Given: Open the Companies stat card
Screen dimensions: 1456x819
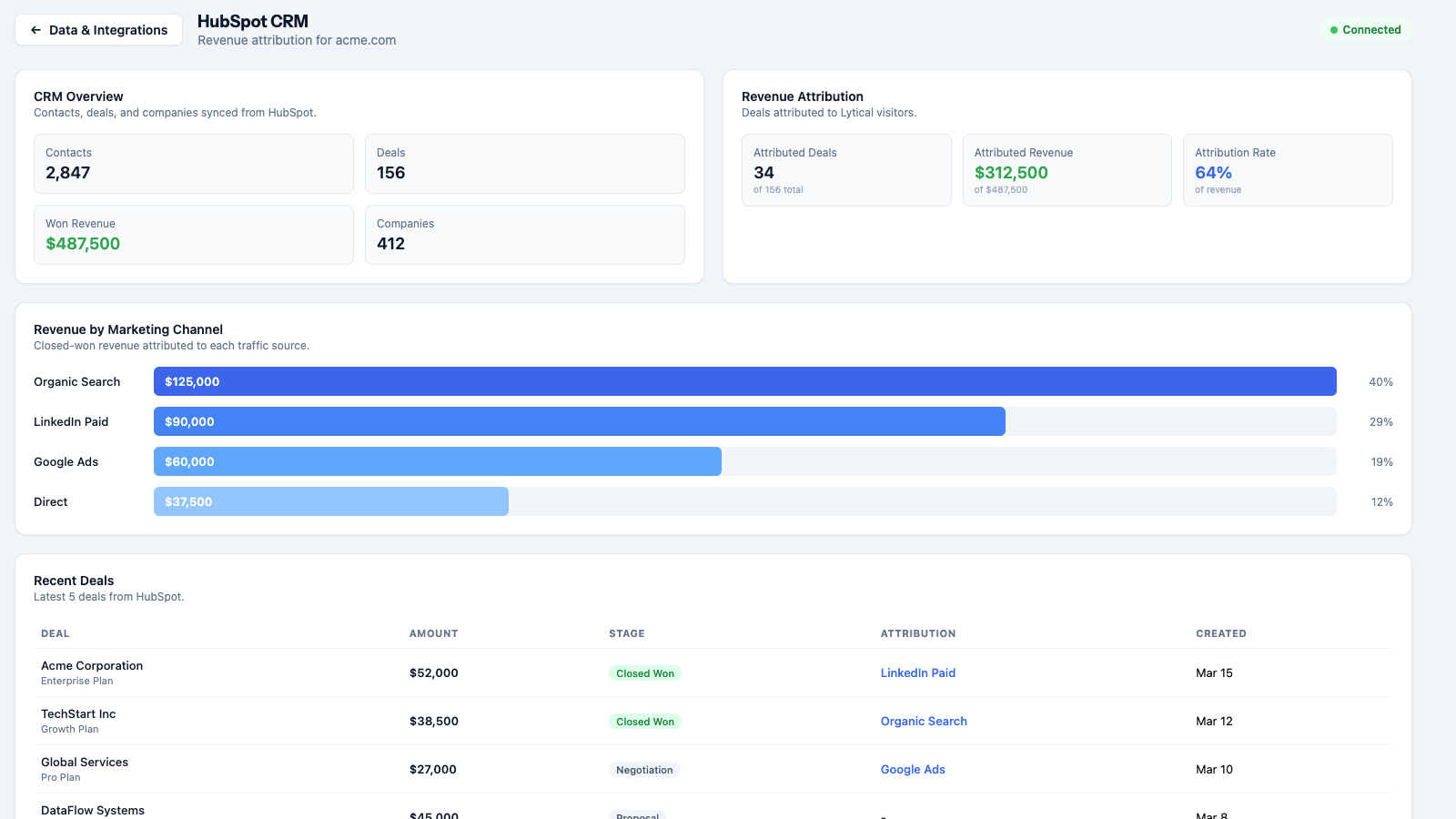Looking at the screenshot, I should point(524,235).
